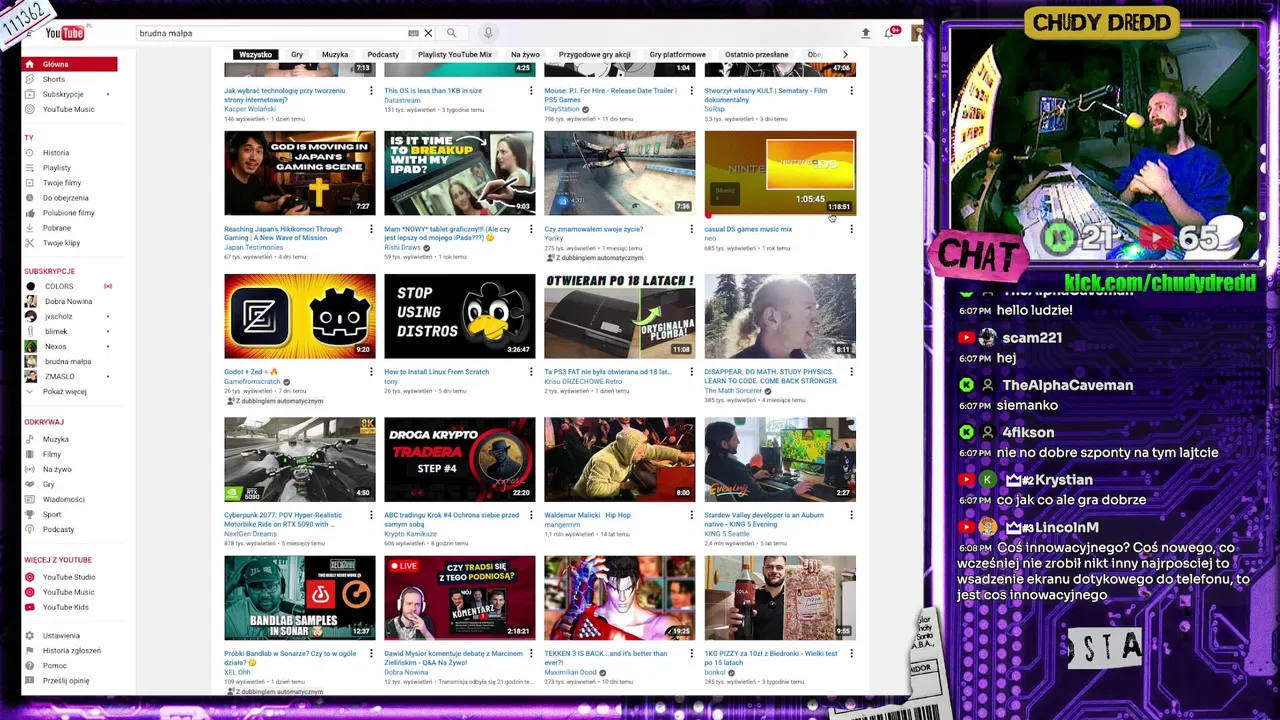Open the notifications bell
Viewport: 1280px width, 720px height.
click(x=889, y=33)
